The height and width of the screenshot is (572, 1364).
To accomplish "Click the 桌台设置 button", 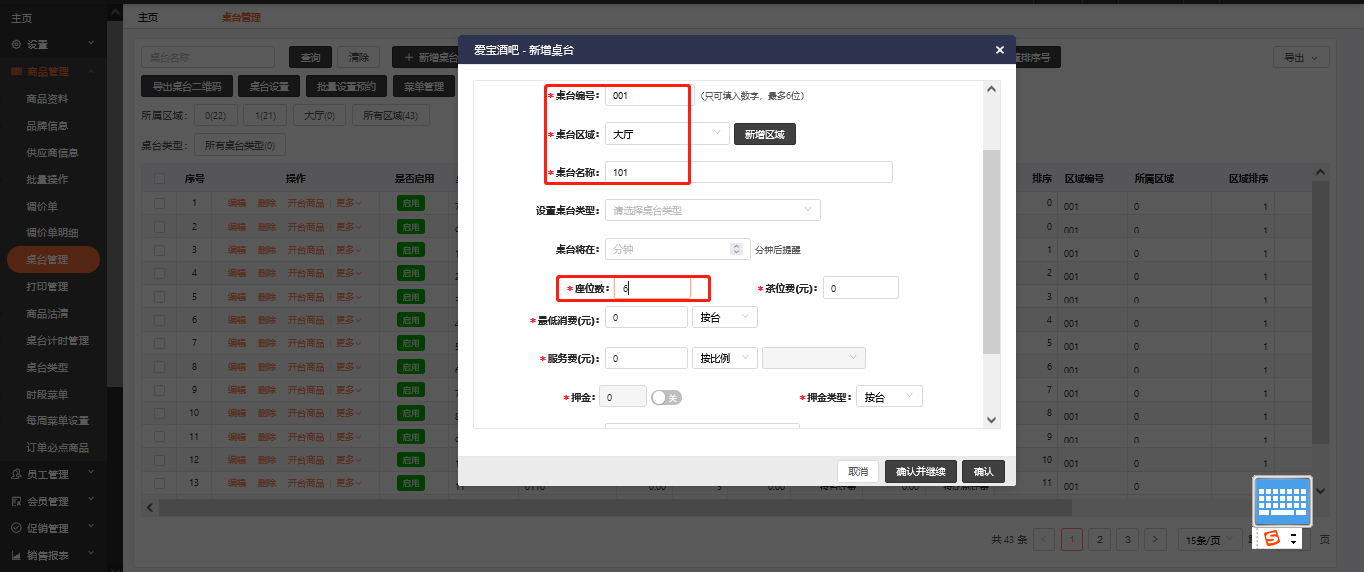I will (269, 86).
